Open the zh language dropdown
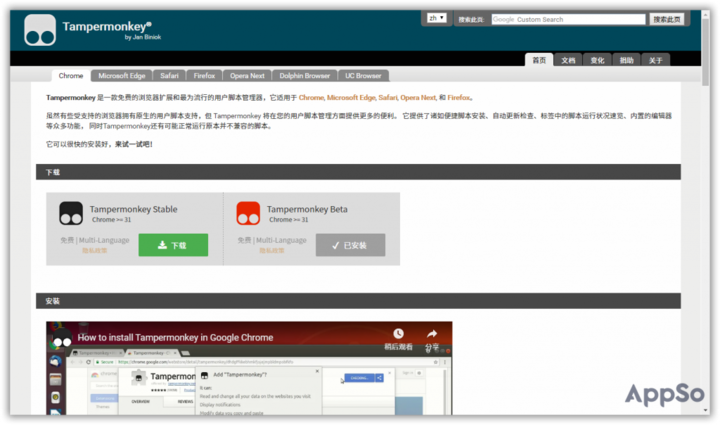Viewport: 720px width, 425px height. click(436, 18)
